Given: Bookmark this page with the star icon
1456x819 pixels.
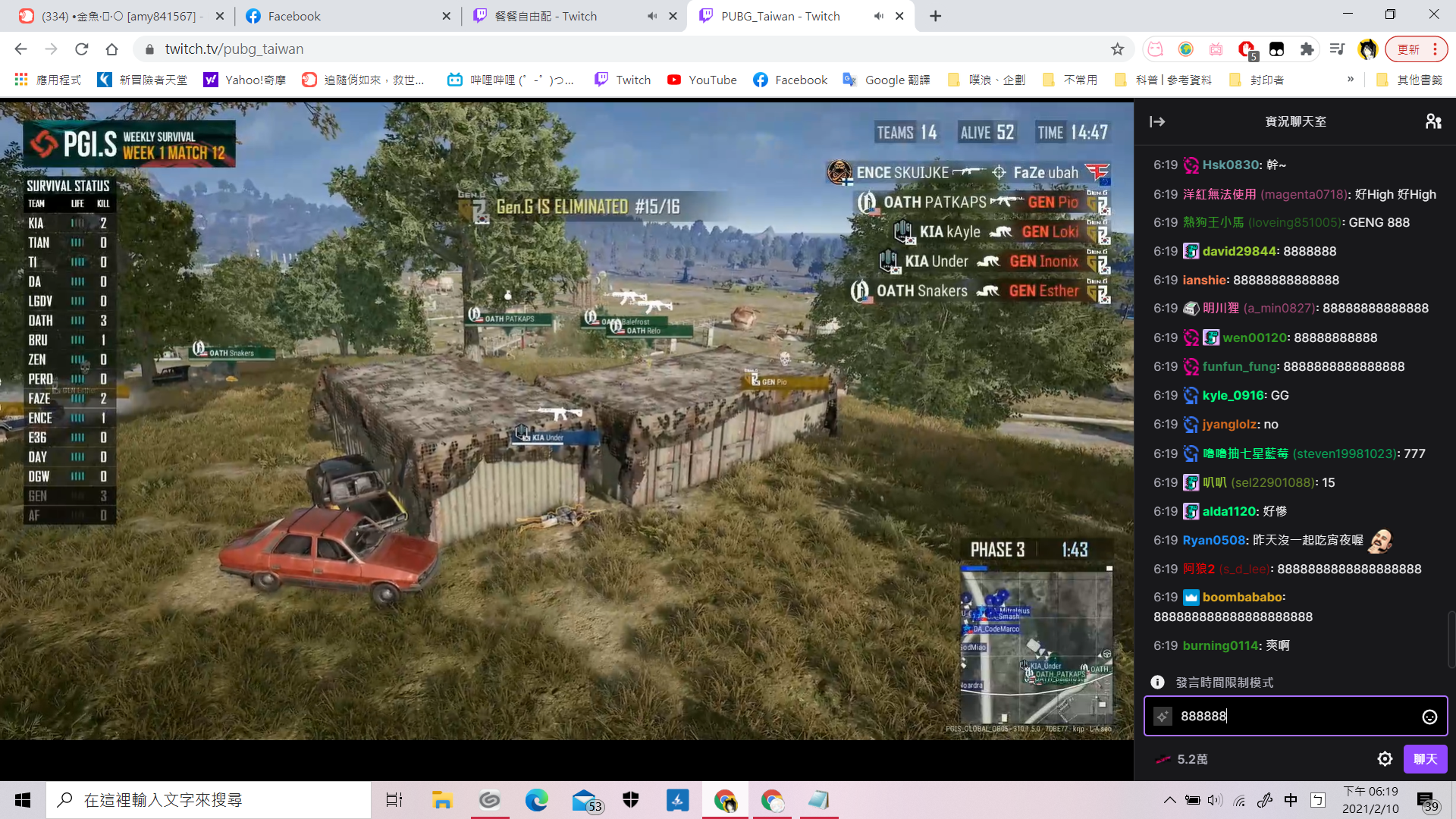Looking at the screenshot, I should coord(1117,49).
